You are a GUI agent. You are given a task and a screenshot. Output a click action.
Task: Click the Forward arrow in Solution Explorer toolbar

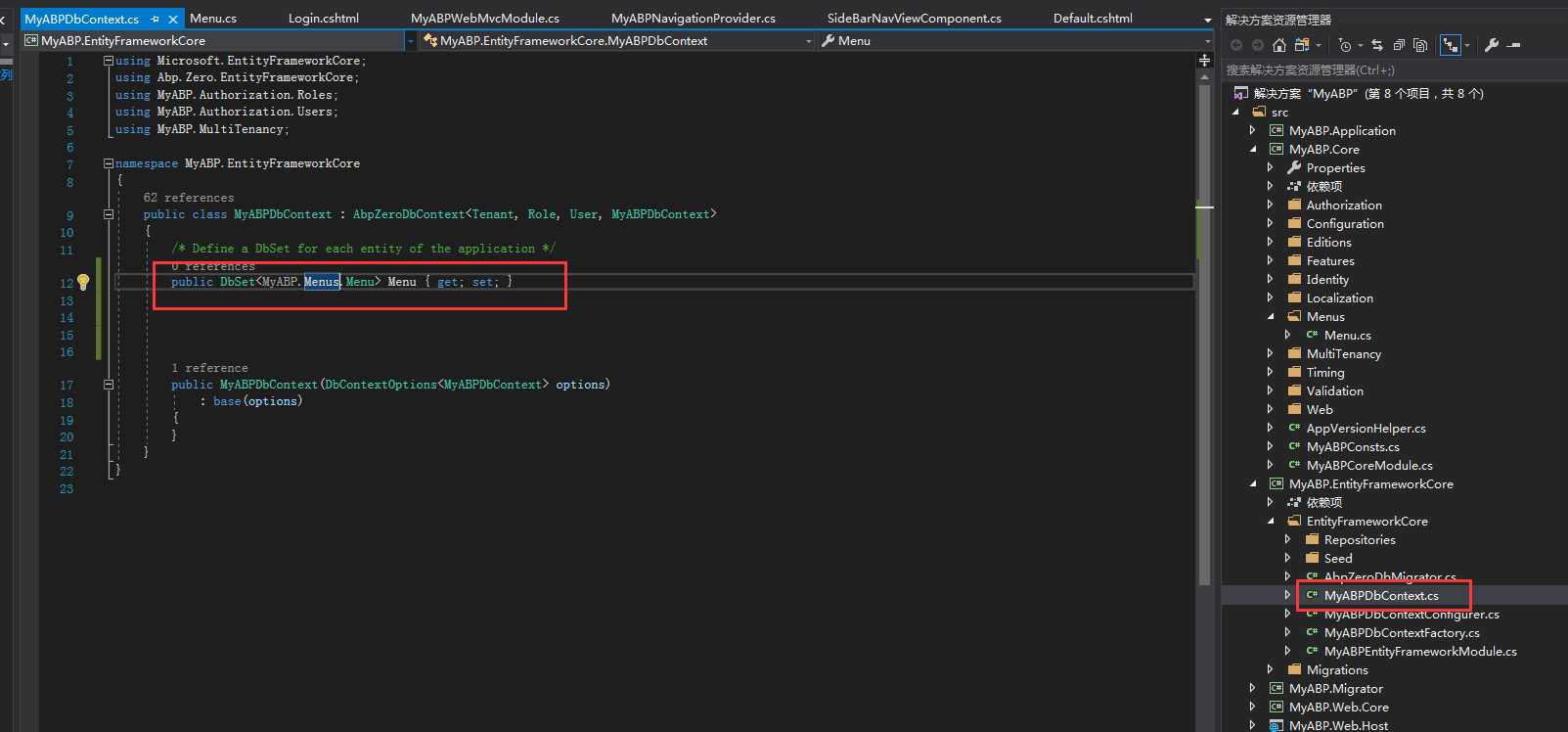pyautogui.click(x=1257, y=45)
